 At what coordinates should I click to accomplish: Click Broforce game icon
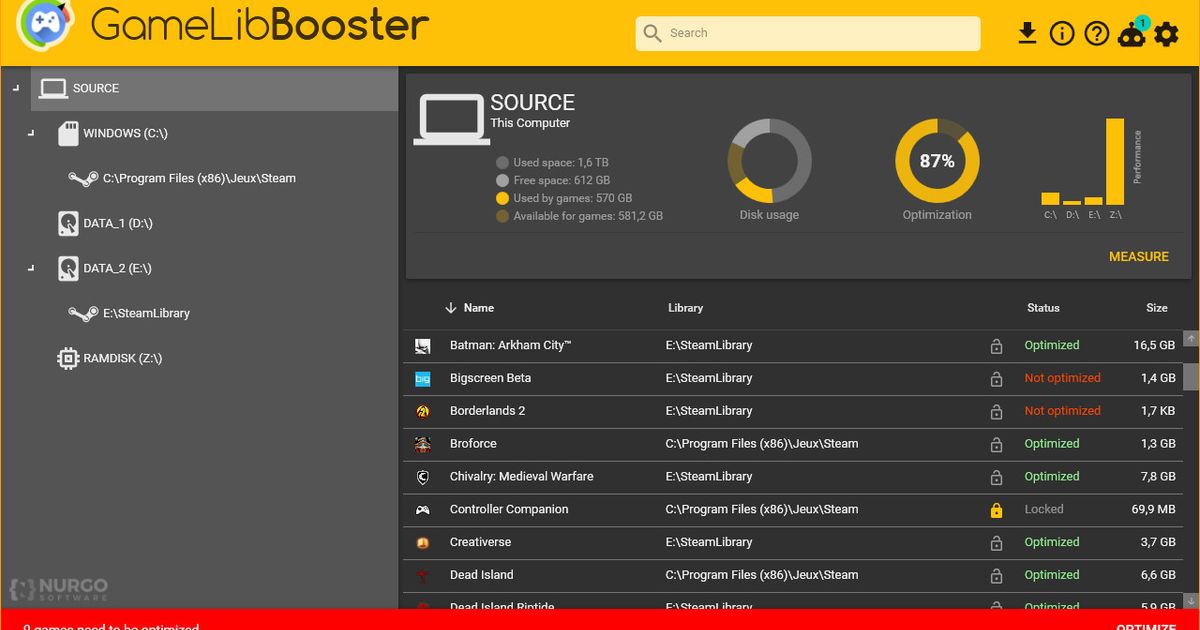click(423, 444)
